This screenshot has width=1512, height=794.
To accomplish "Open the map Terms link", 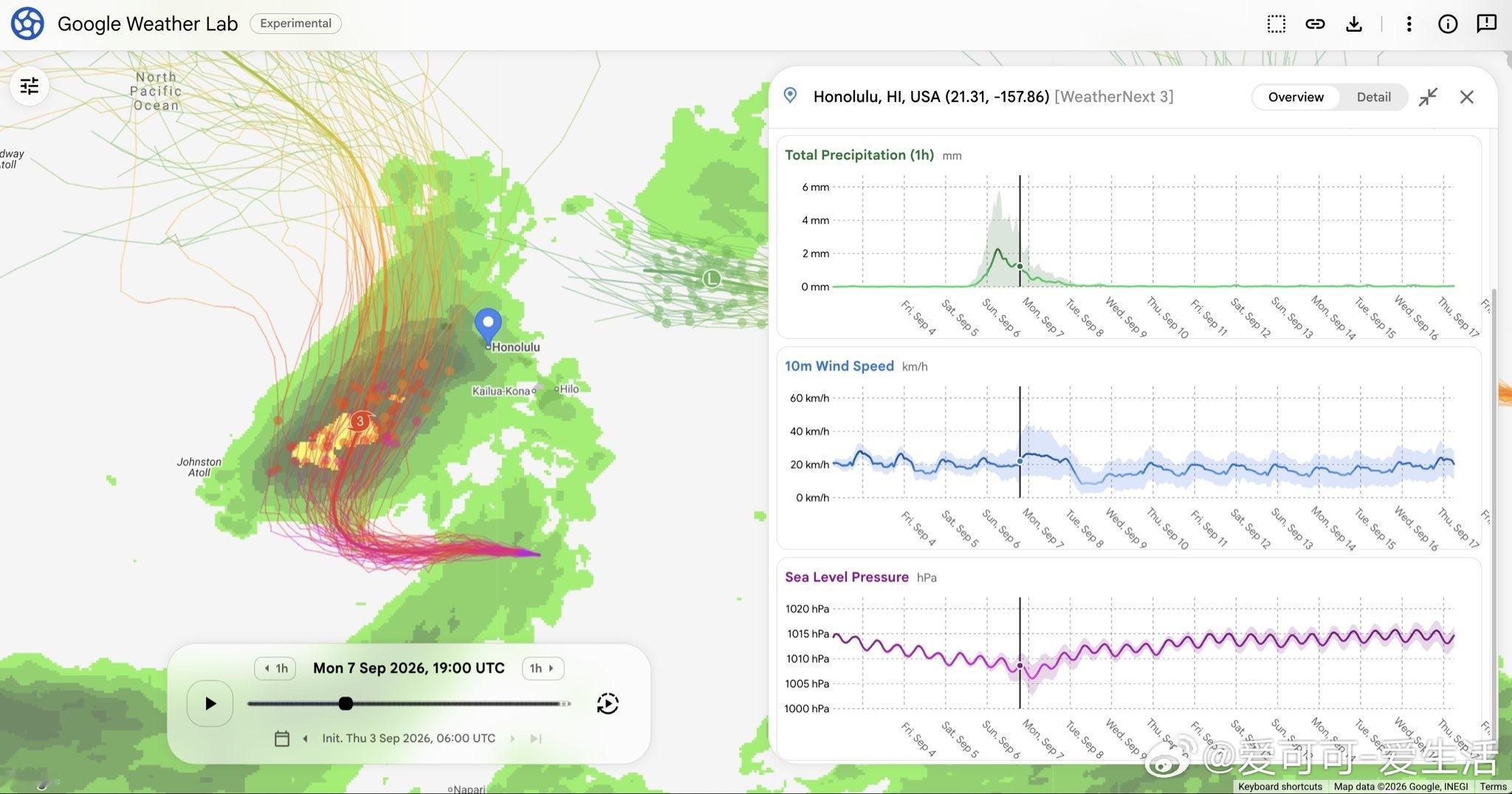I will tap(1493, 787).
